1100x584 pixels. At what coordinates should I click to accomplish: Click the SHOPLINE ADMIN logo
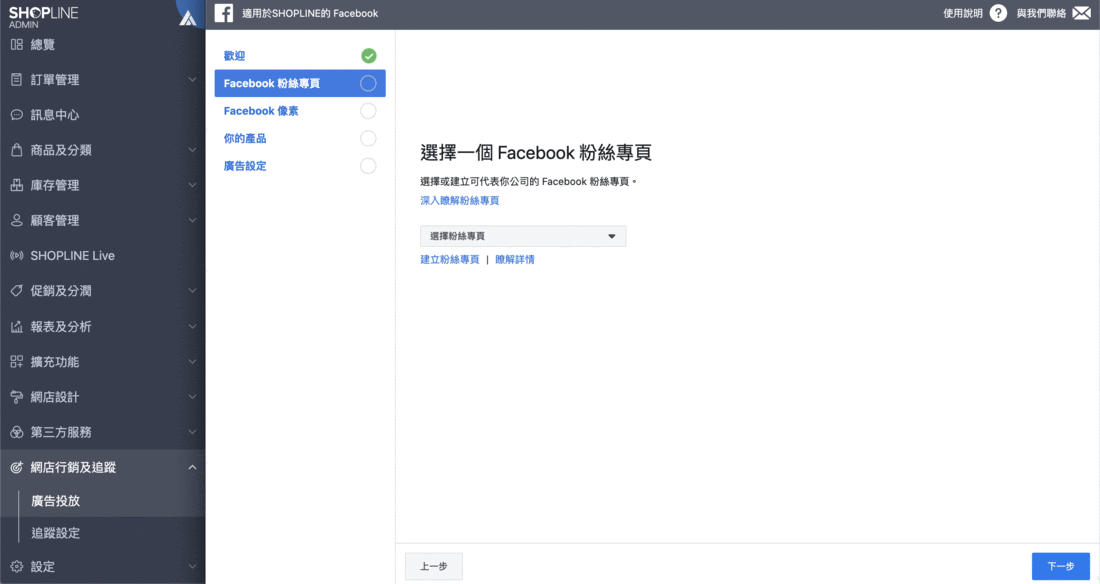click(43, 17)
